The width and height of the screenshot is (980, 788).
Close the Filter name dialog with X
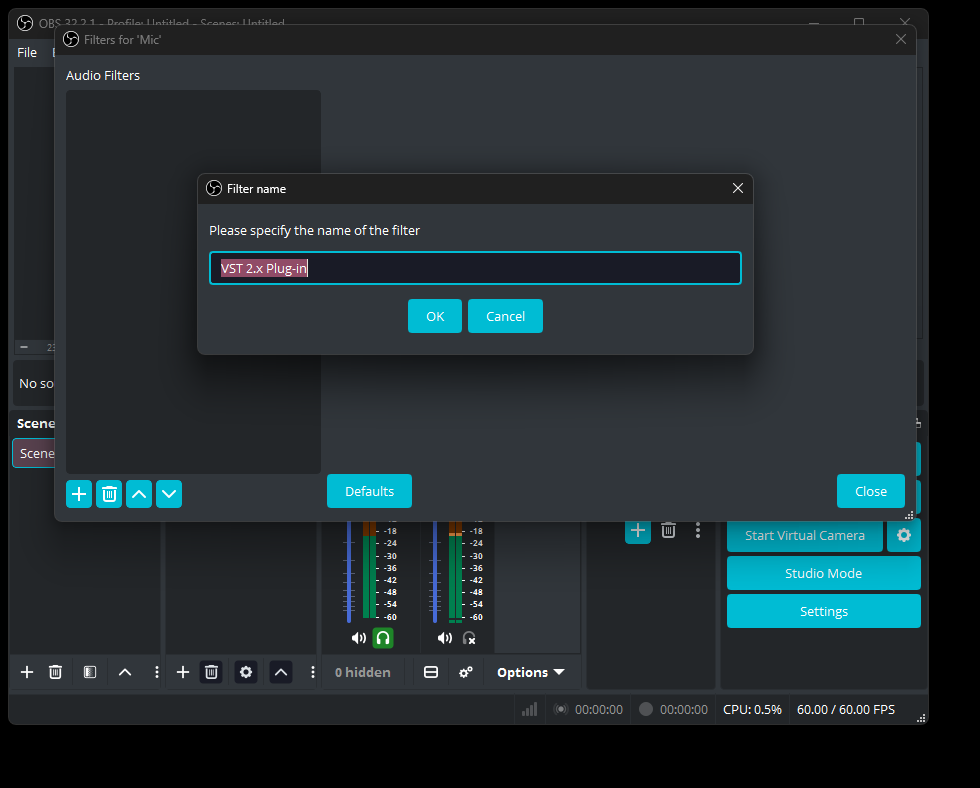[x=738, y=188]
